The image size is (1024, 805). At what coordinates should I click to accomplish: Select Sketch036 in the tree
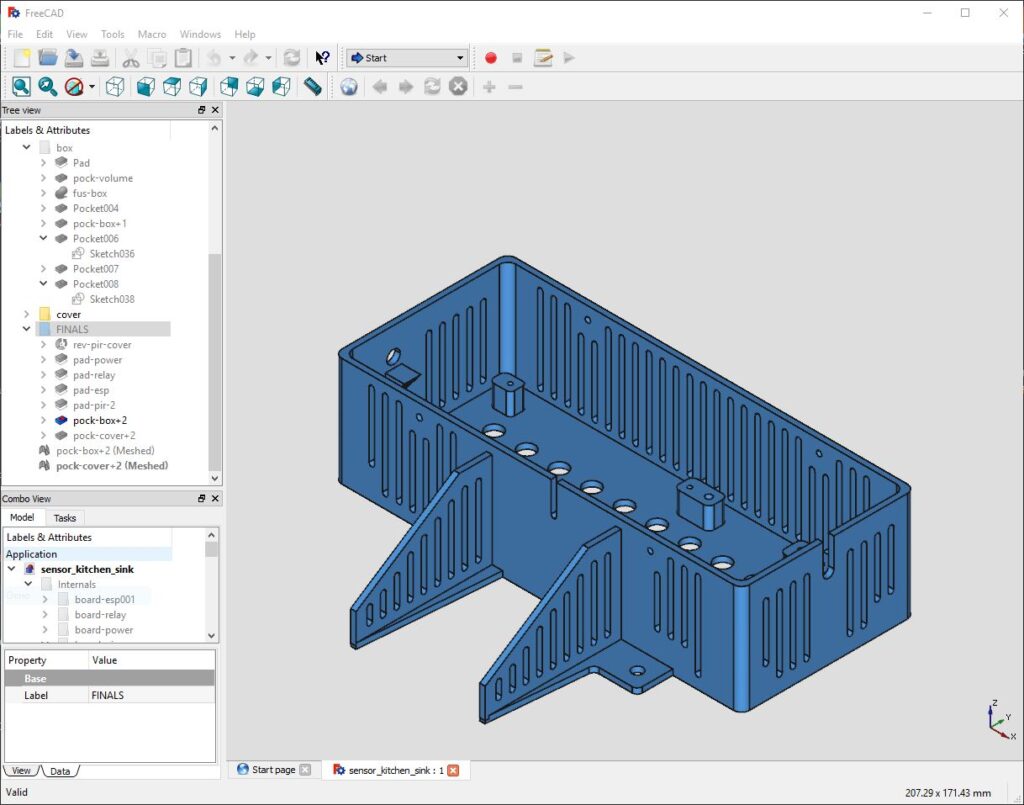pyautogui.click(x=112, y=253)
